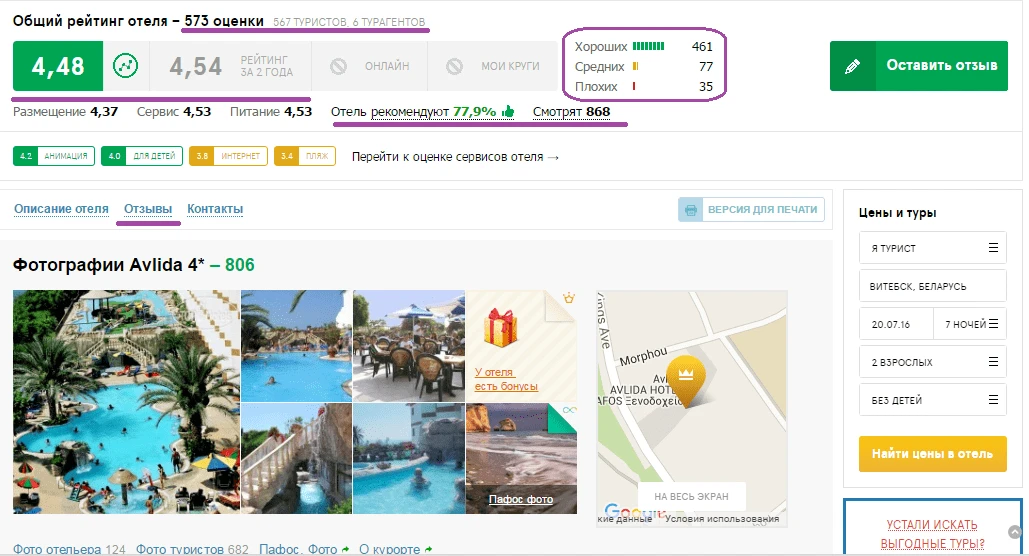The image size is (1029, 556).
Task: Click the gold crown map pin
Action: (x=686, y=381)
